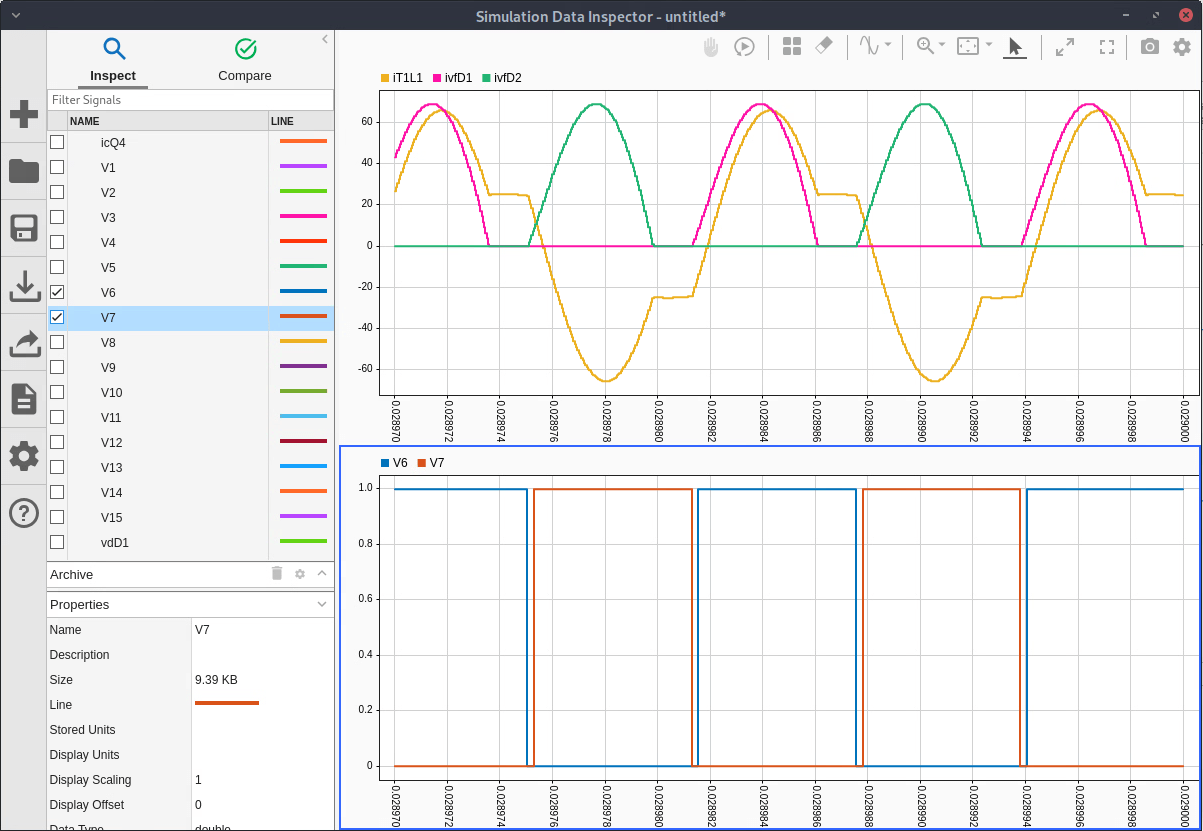Click the eraser Clear Plot icon
Image resolution: width=1203 pixels, height=831 pixels.
click(x=824, y=47)
